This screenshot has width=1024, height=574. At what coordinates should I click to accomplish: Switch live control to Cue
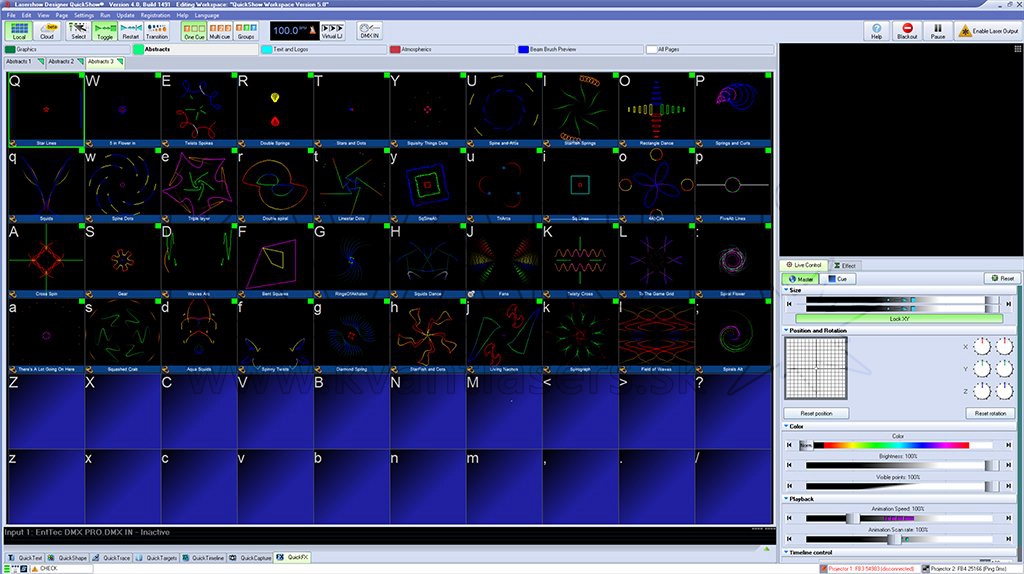coord(837,279)
